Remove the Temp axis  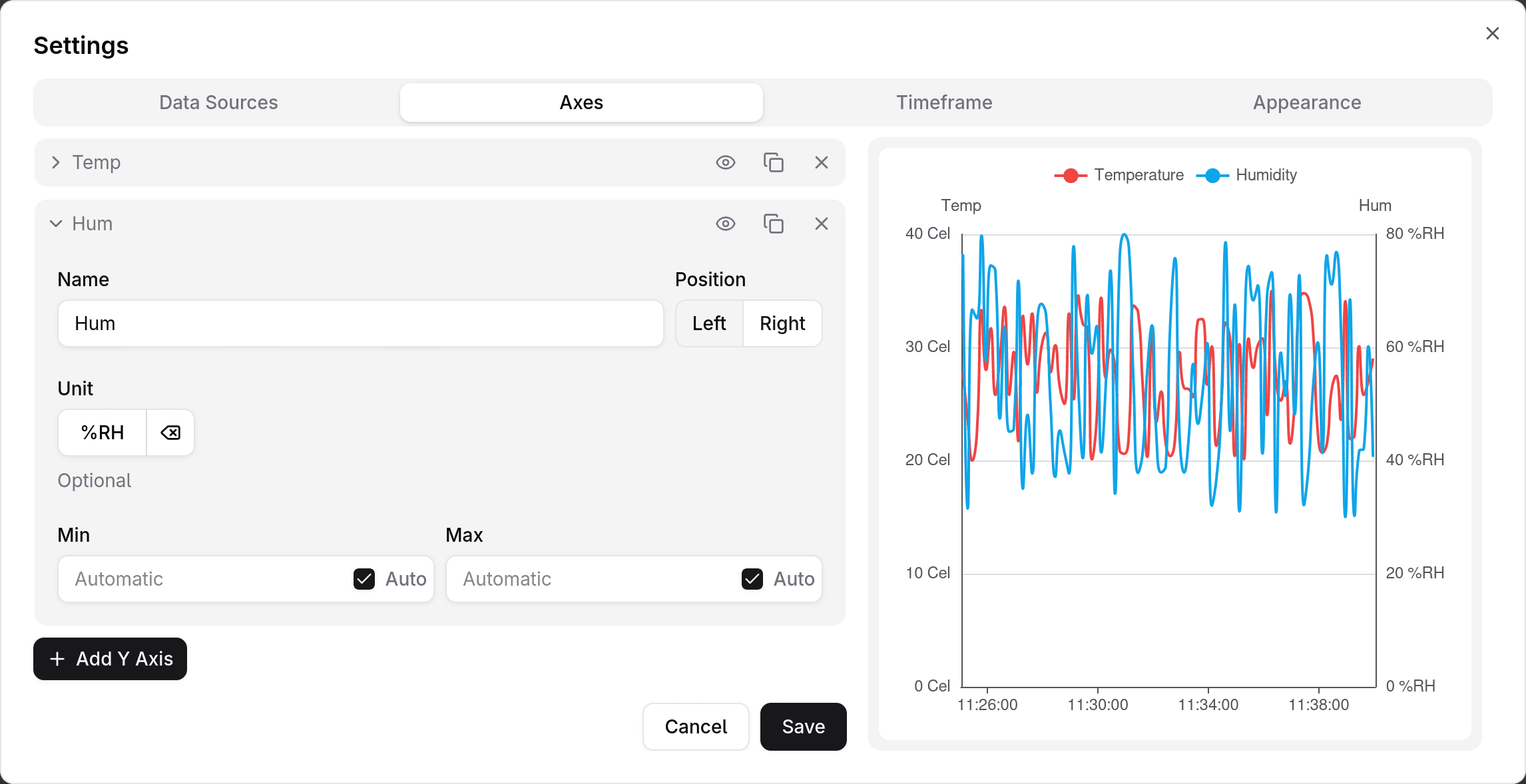[x=821, y=162]
